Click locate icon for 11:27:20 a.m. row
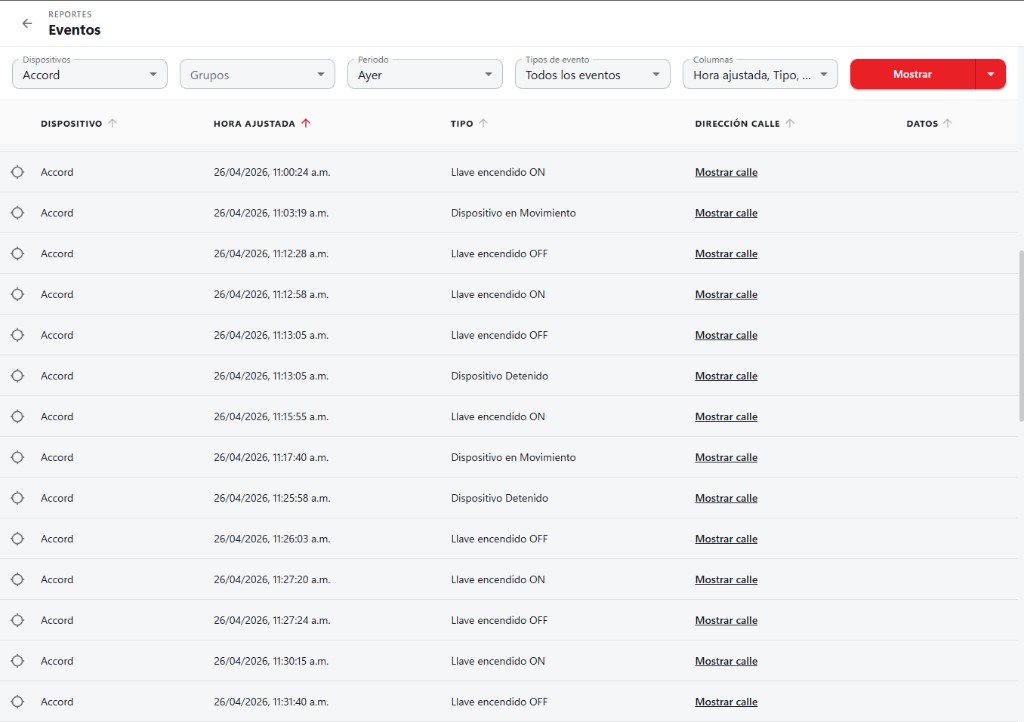This screenshot has width=1024, height=722. tap(18, 580)
